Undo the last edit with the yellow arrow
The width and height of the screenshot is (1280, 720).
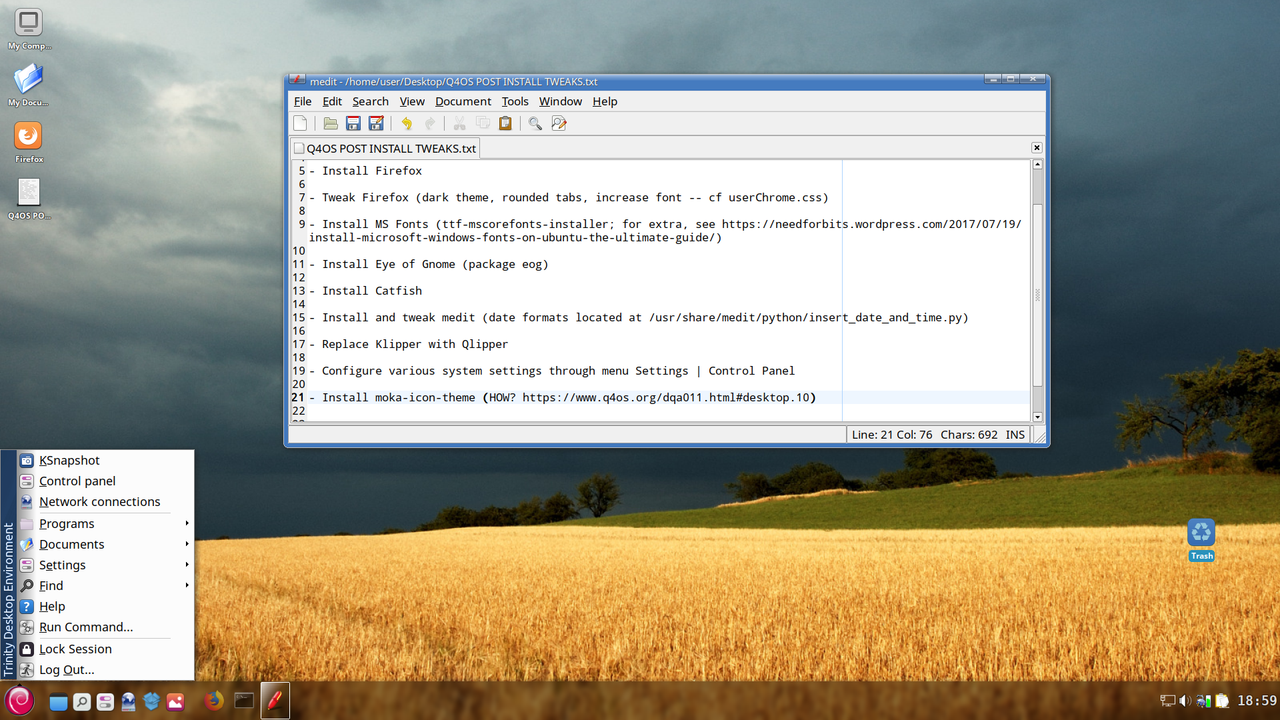pyautogui.click(x=406, y=123)
